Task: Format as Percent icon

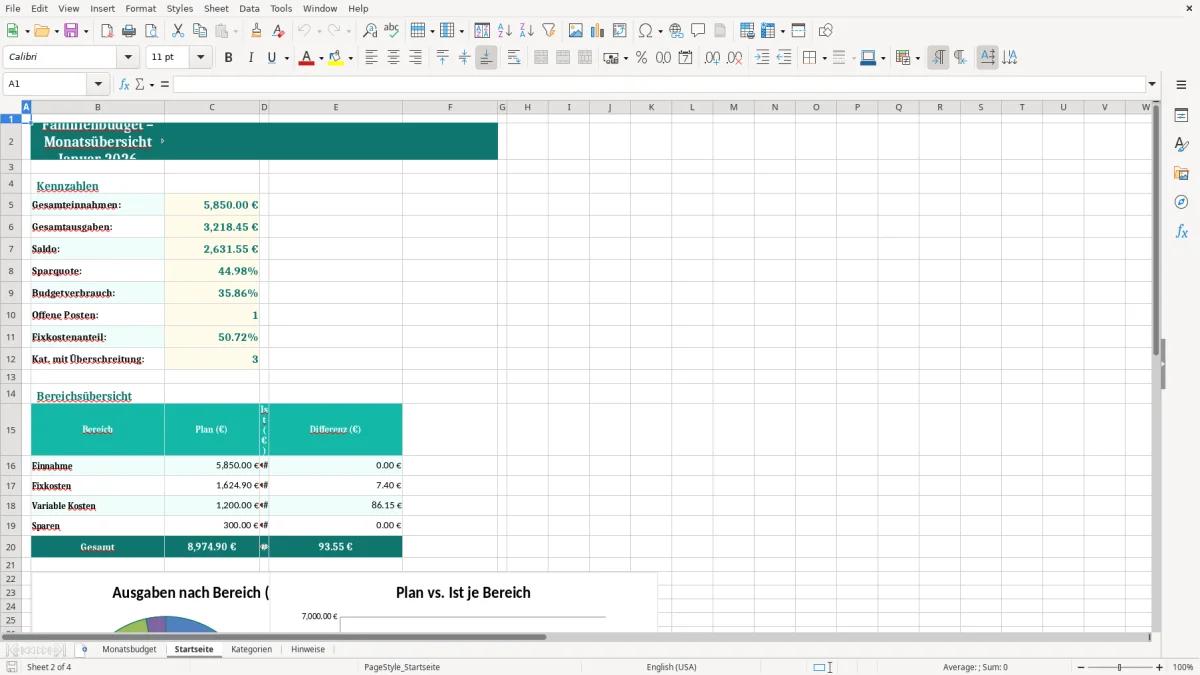Action: (x=641, y=58)
